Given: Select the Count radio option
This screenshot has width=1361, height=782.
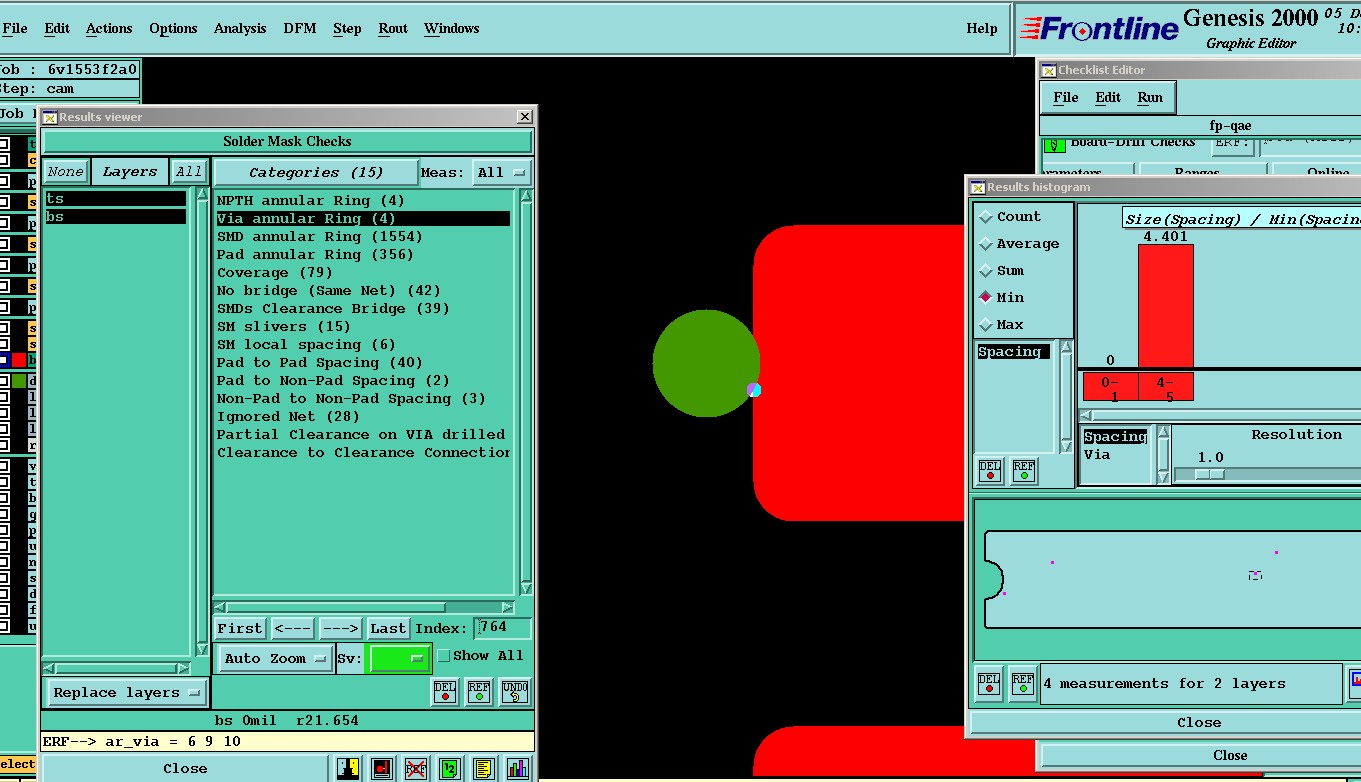Looking at the screenshot, I should pos(1010,216).
